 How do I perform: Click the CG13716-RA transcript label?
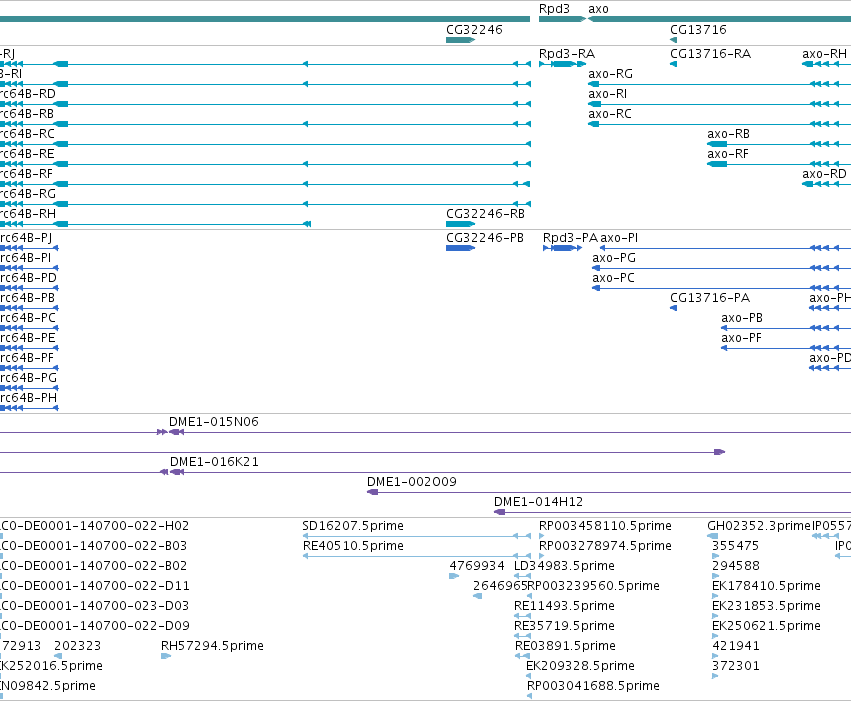tap(710, 54)
